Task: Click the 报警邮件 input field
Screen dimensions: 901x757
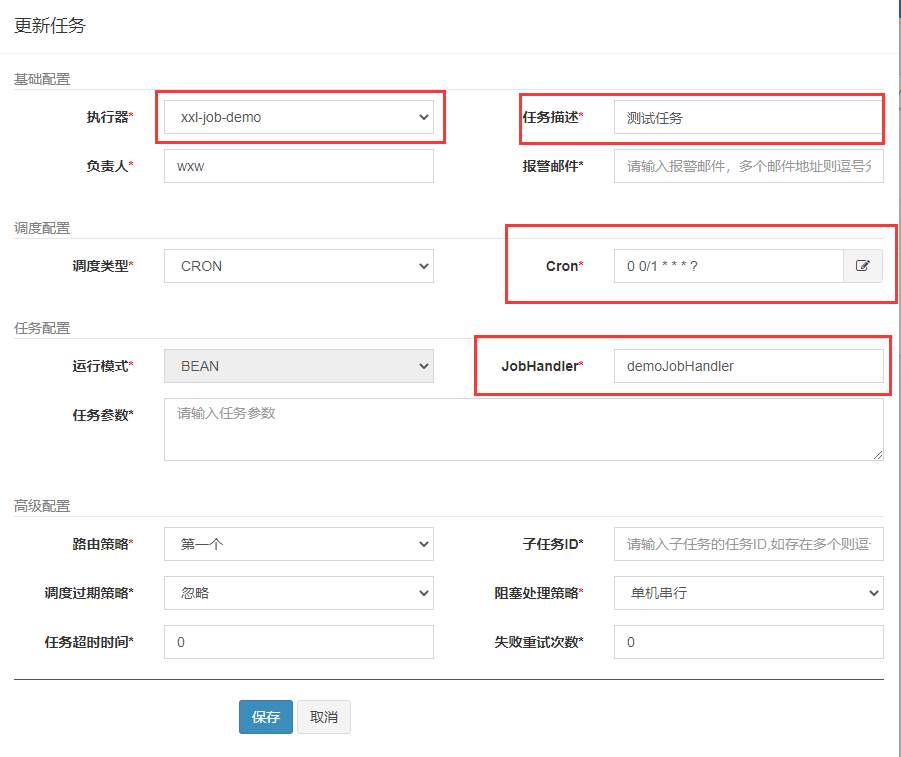Action: (749, 166)
